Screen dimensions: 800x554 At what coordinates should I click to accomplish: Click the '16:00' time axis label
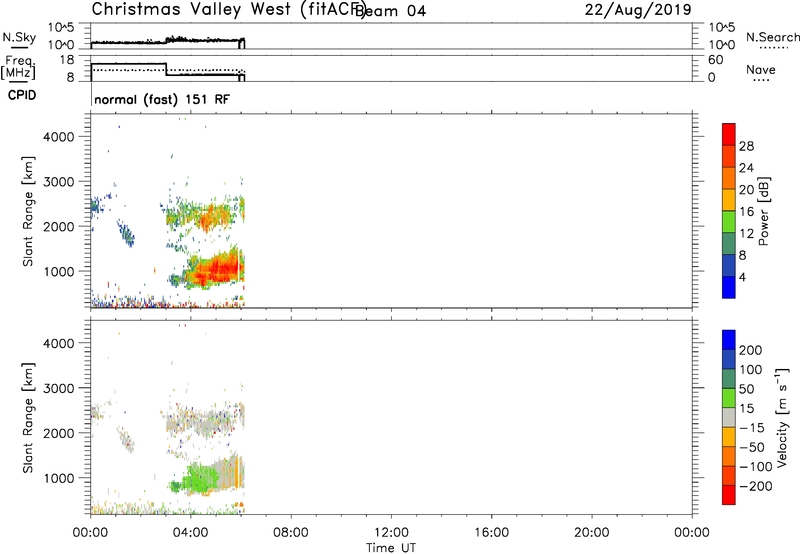point(491,533)
